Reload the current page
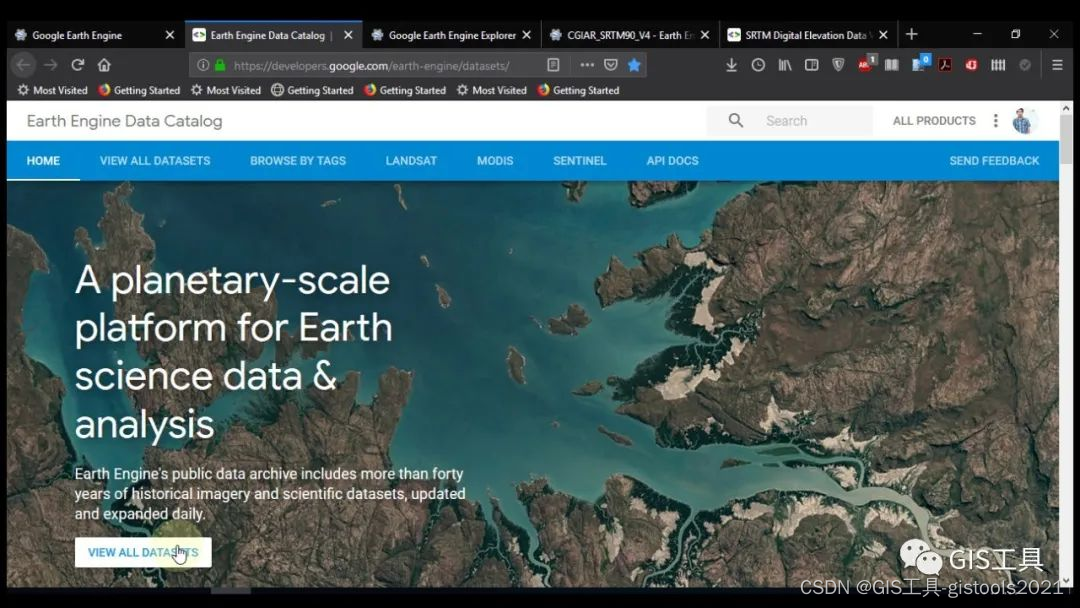This screenshot has height=608, width=1080. pos(77,65)
